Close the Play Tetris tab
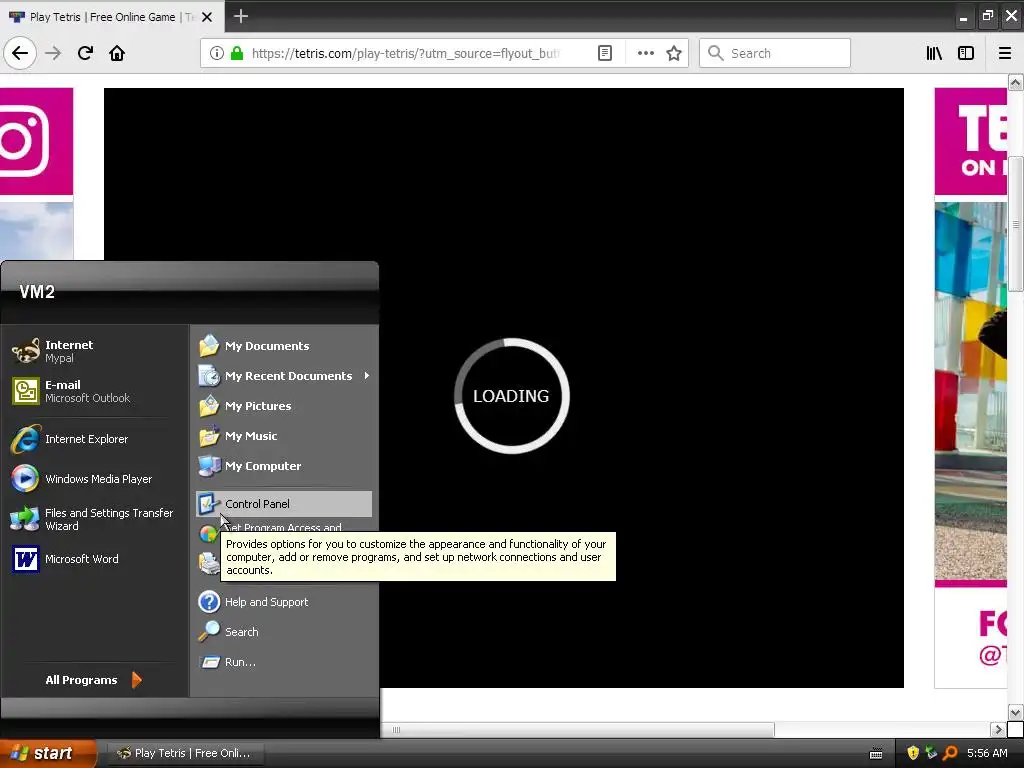The height and width of the screenshot is (768, 1024). [207, 17]
